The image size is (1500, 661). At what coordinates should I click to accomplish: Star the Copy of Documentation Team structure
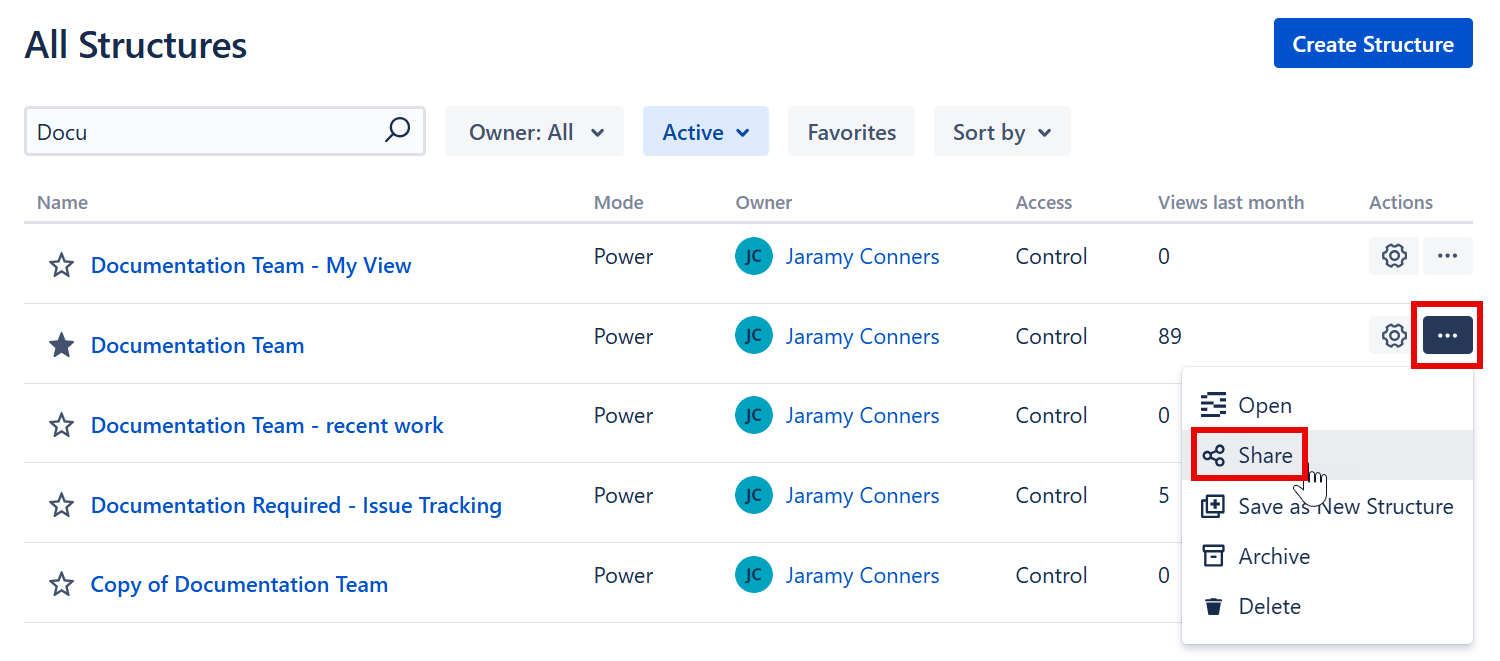tap(62, 585)
